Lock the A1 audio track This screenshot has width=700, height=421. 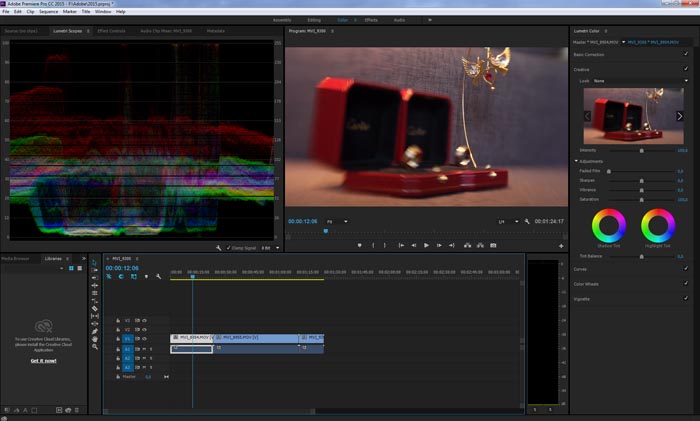tap(118, 349)
